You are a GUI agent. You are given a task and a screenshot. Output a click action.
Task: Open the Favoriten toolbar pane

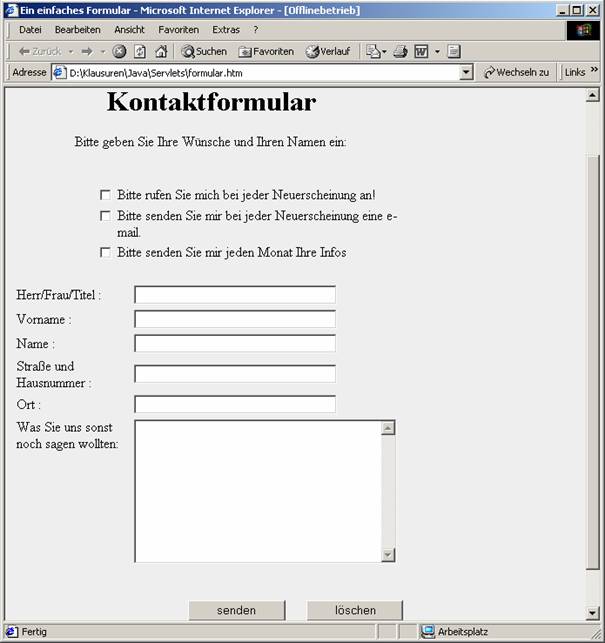[x=266, y=51]
